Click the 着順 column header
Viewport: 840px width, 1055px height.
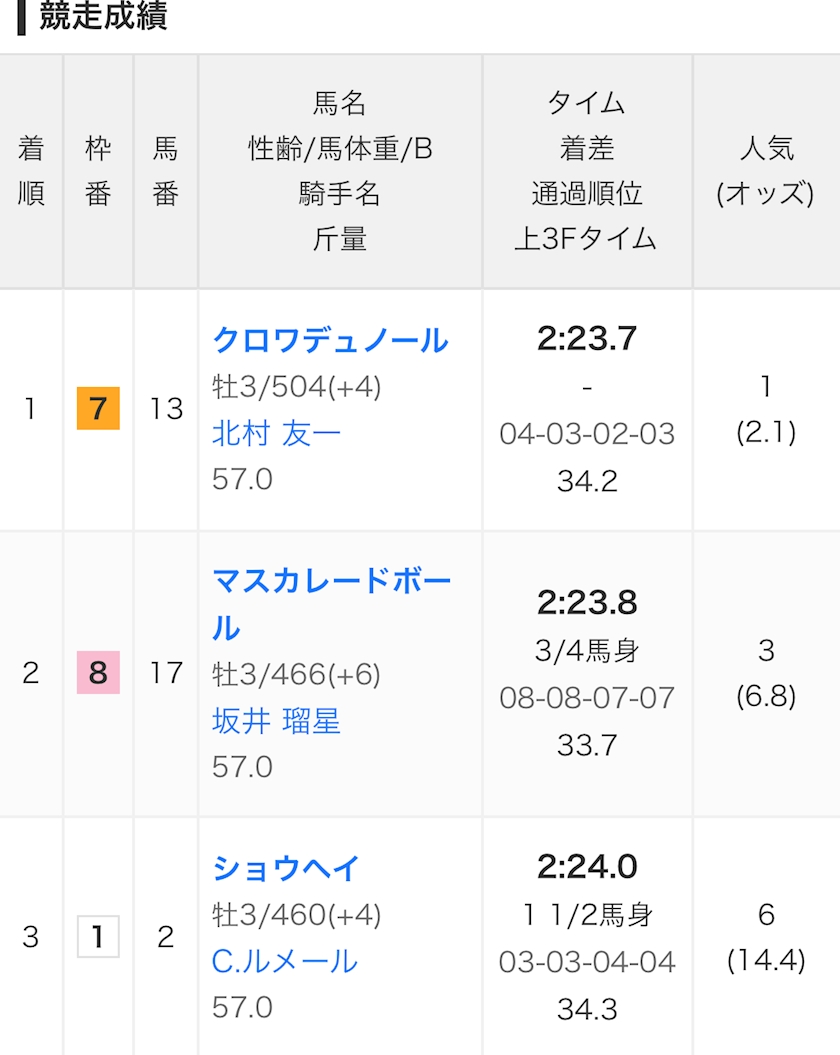[31, 171]
